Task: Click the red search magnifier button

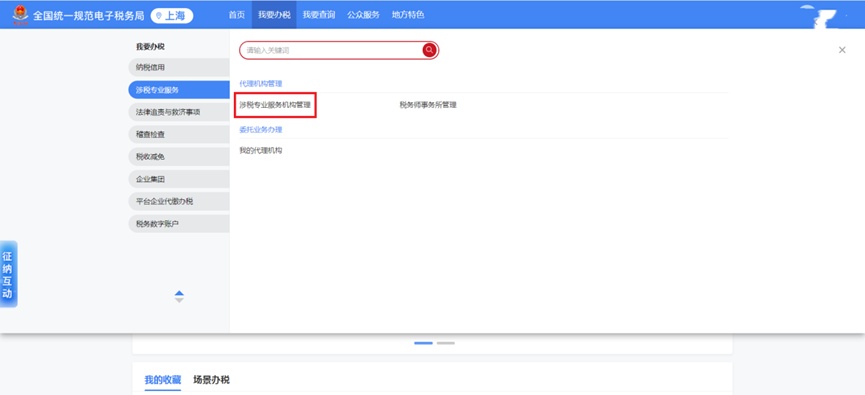Action: tap(430, 50)
